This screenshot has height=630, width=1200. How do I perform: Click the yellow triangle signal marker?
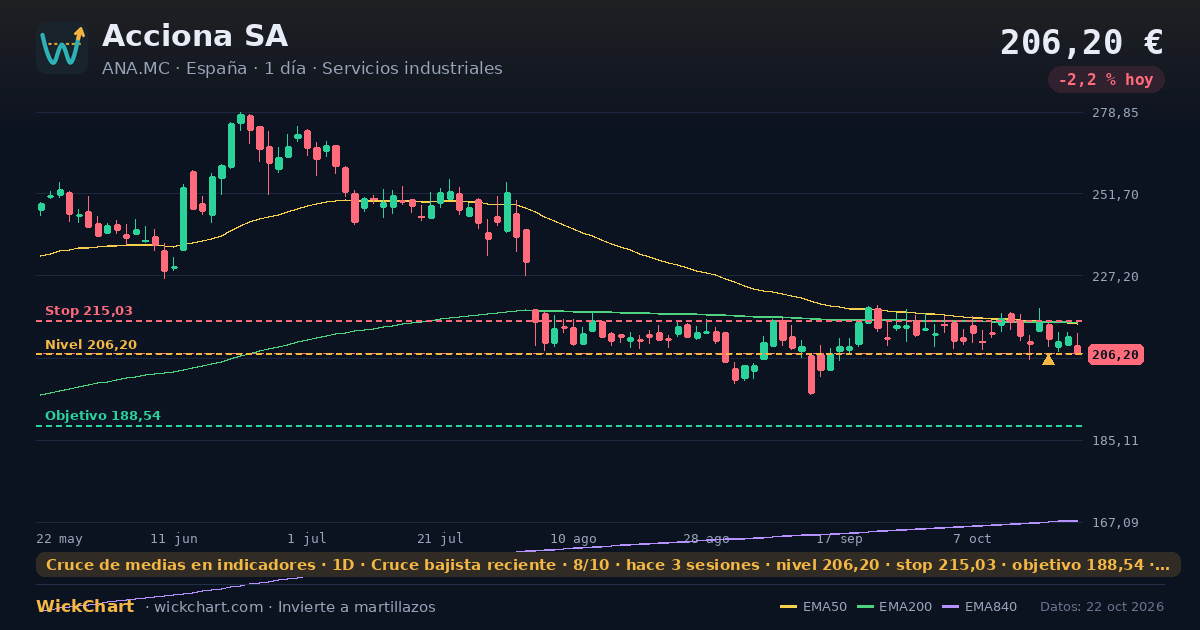(1048, 359)
